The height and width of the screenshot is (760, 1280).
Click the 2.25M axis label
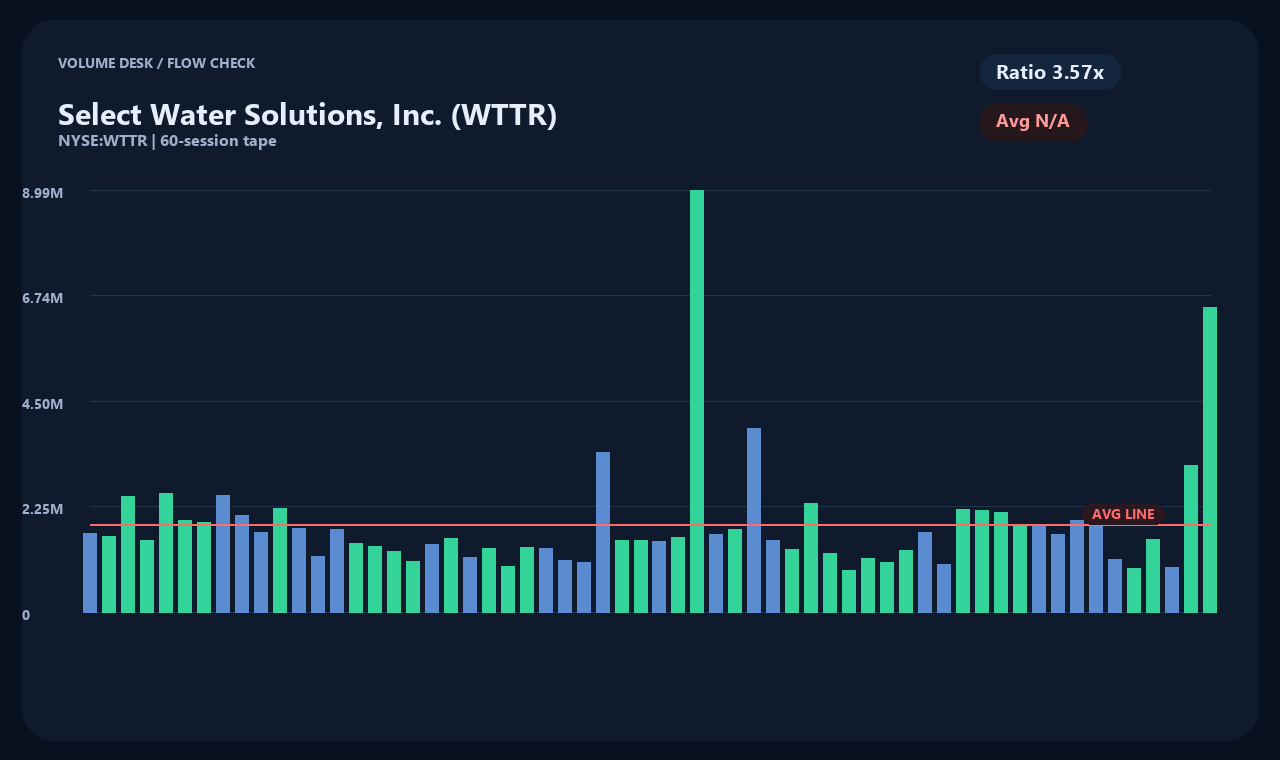pyautogui.click(x=43, y=509)
